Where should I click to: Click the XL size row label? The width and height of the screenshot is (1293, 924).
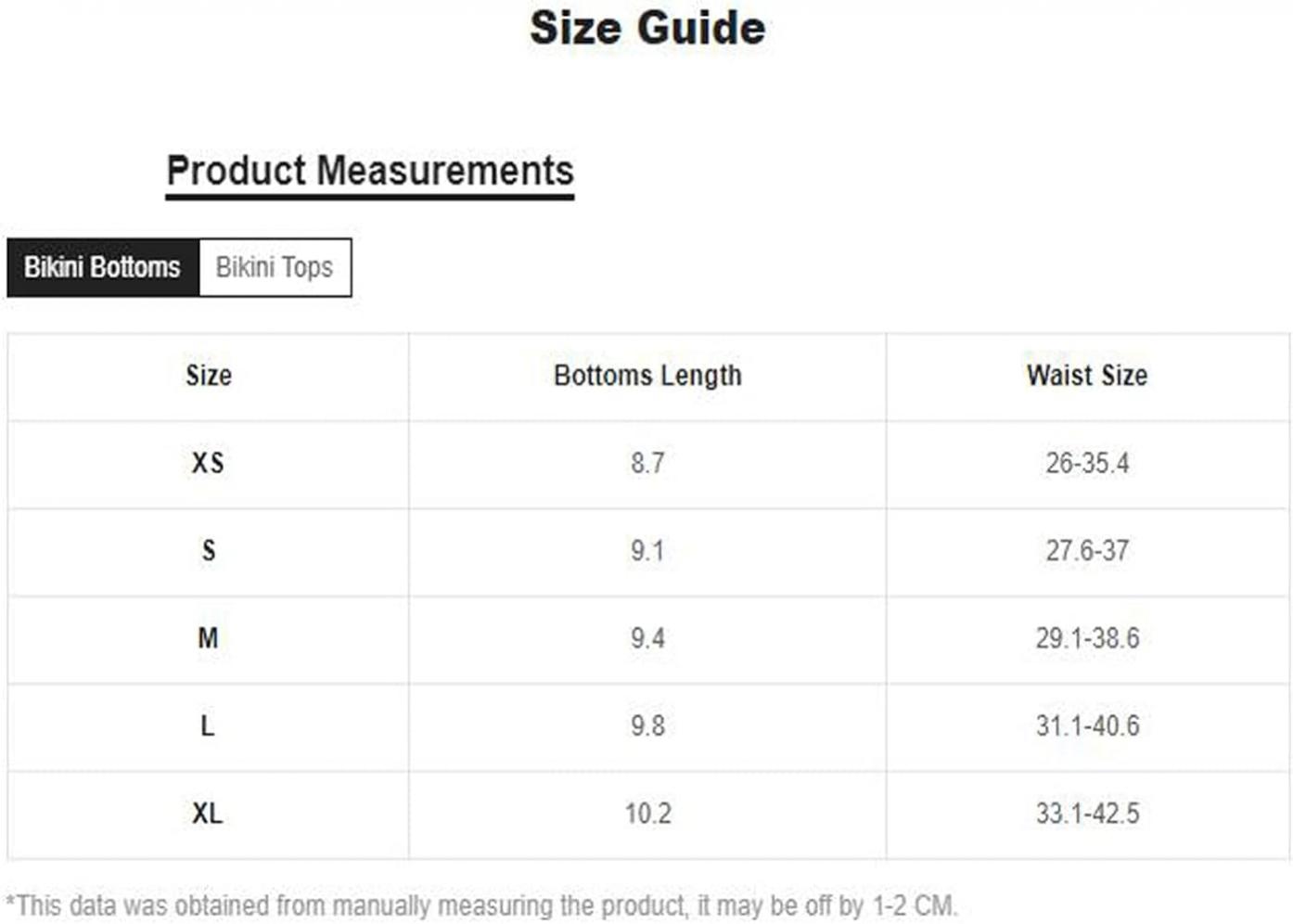pyautogui.click(x=207, y=814)
